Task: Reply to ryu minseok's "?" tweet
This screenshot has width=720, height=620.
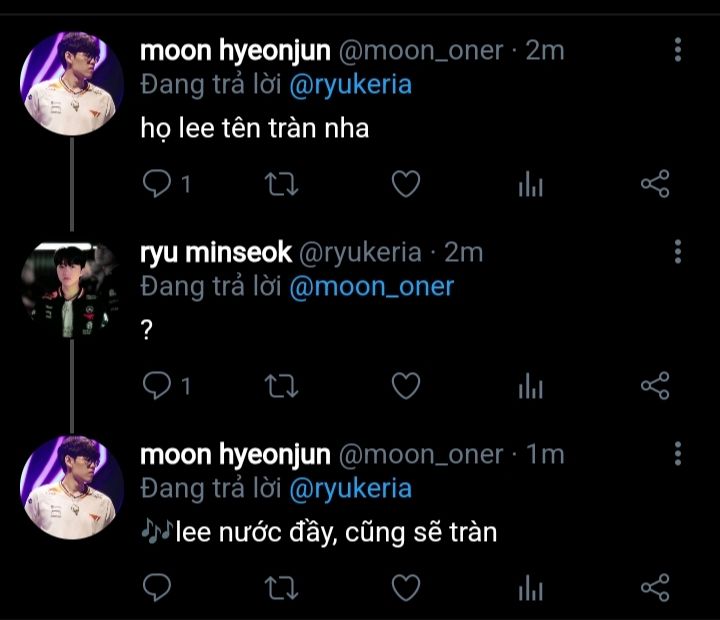Action: [157, 386]
